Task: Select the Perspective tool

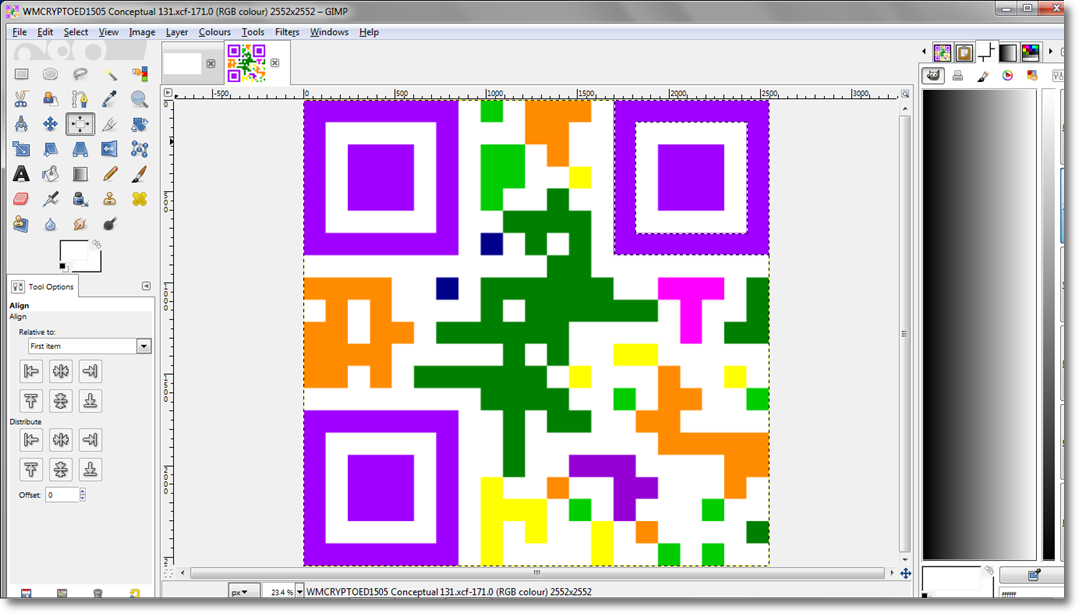Action: [80, 149]
